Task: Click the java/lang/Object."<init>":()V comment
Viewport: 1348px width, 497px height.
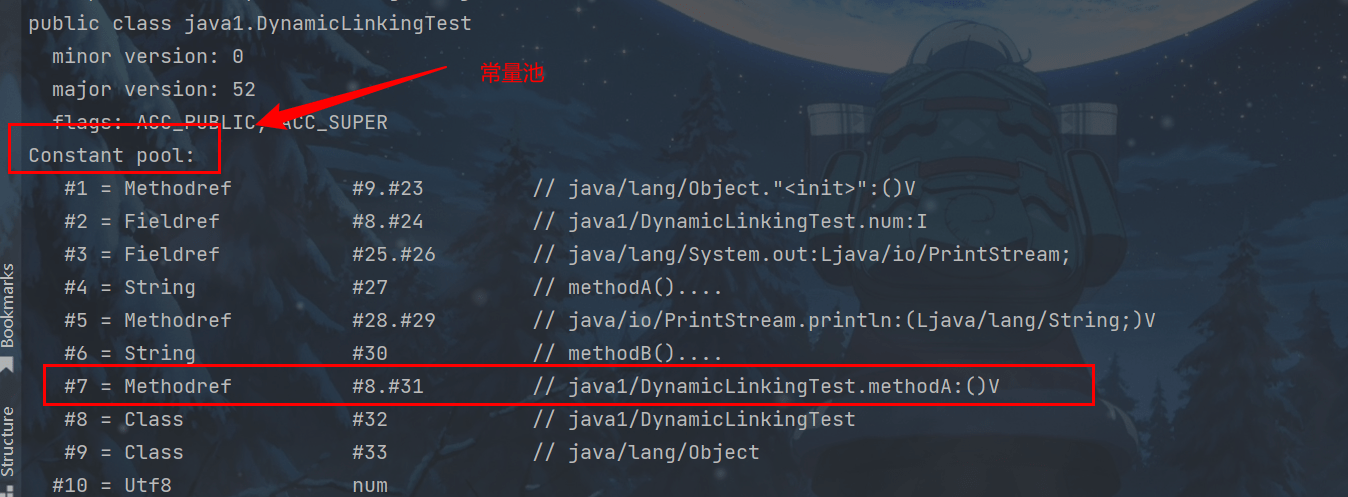Action: coord(741,188)
